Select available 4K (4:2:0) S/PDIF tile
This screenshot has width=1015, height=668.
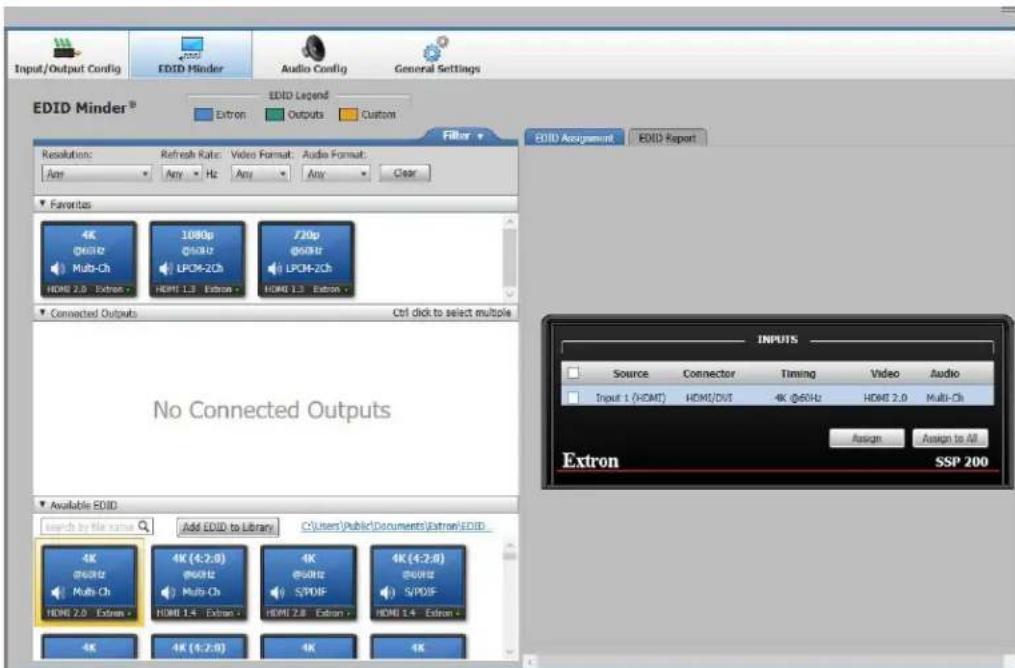point(418,583)
